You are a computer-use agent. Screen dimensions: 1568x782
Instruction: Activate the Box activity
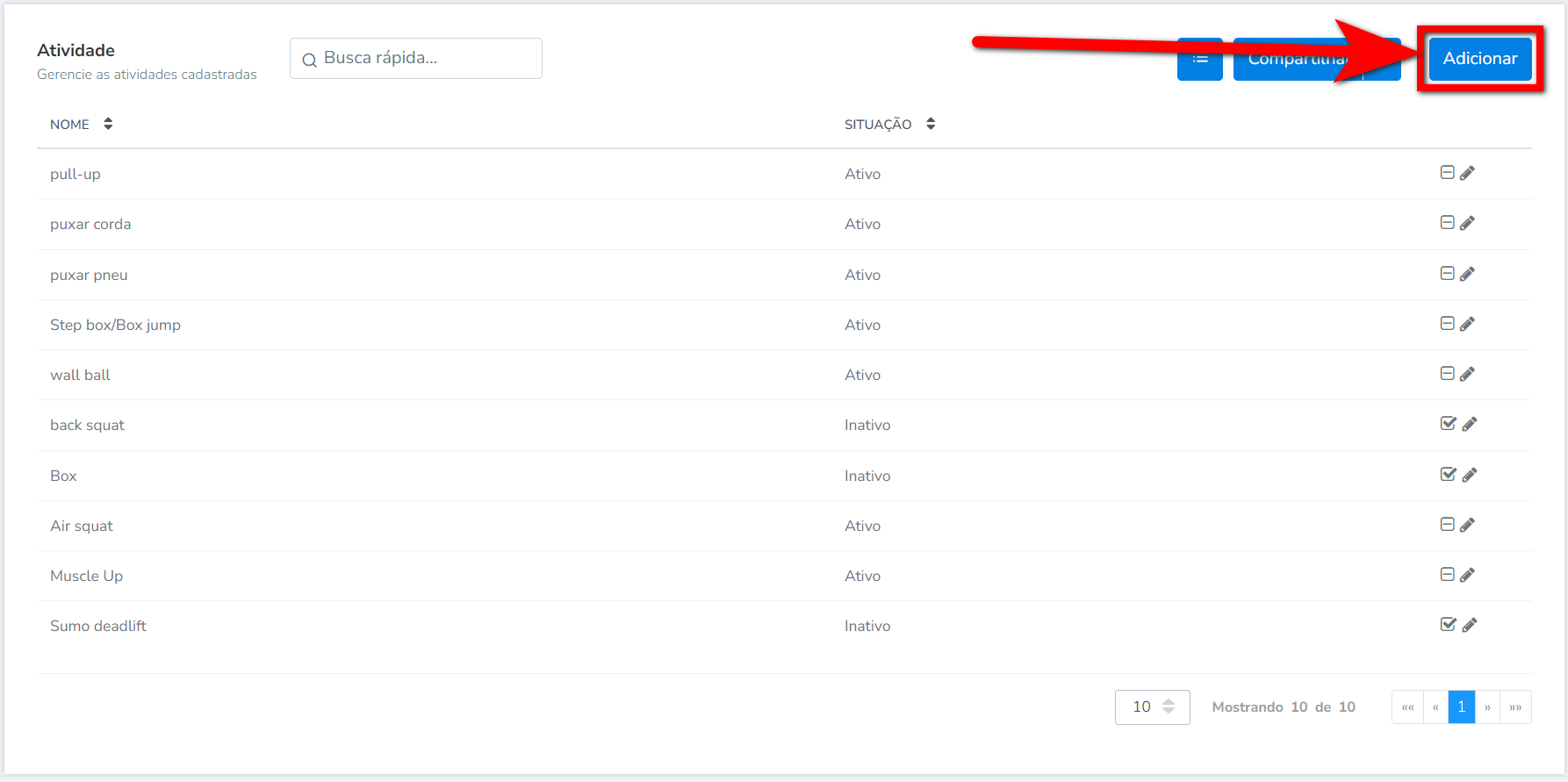coord(1449,475)
